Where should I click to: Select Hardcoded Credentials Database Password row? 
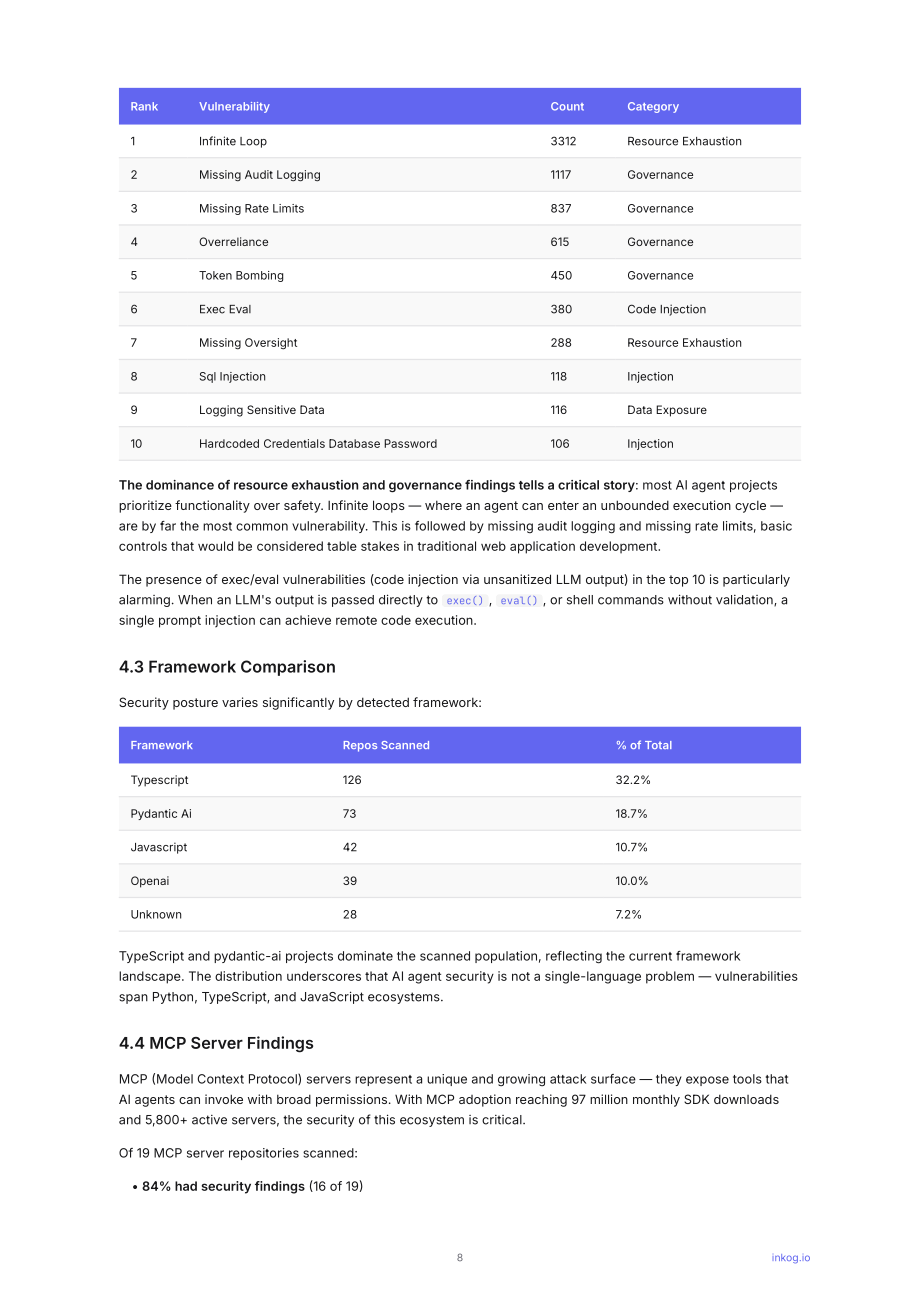click(x=460, y=444)
